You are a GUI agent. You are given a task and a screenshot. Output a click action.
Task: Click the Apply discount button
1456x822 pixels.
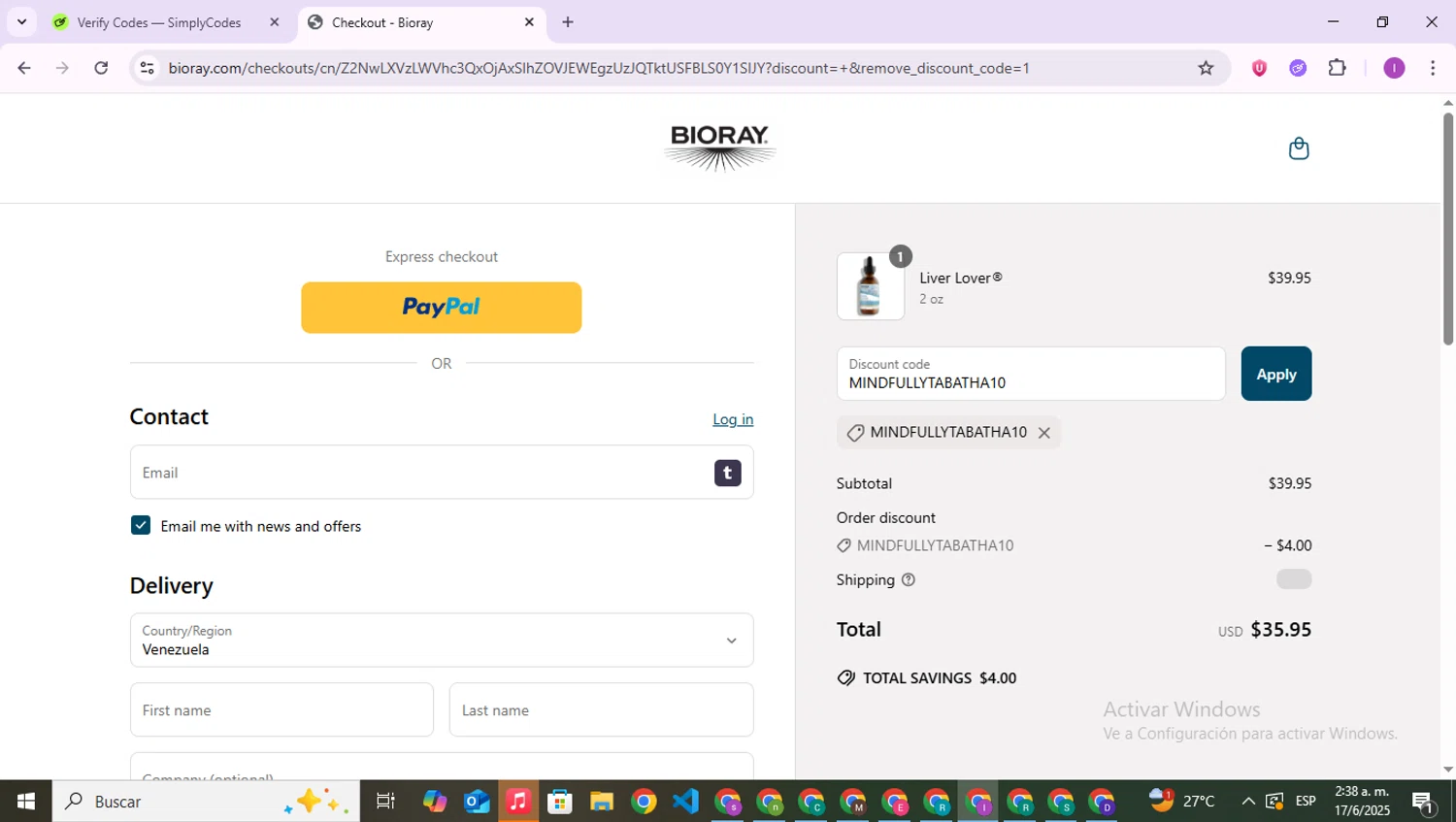[x=1276, y=374]
